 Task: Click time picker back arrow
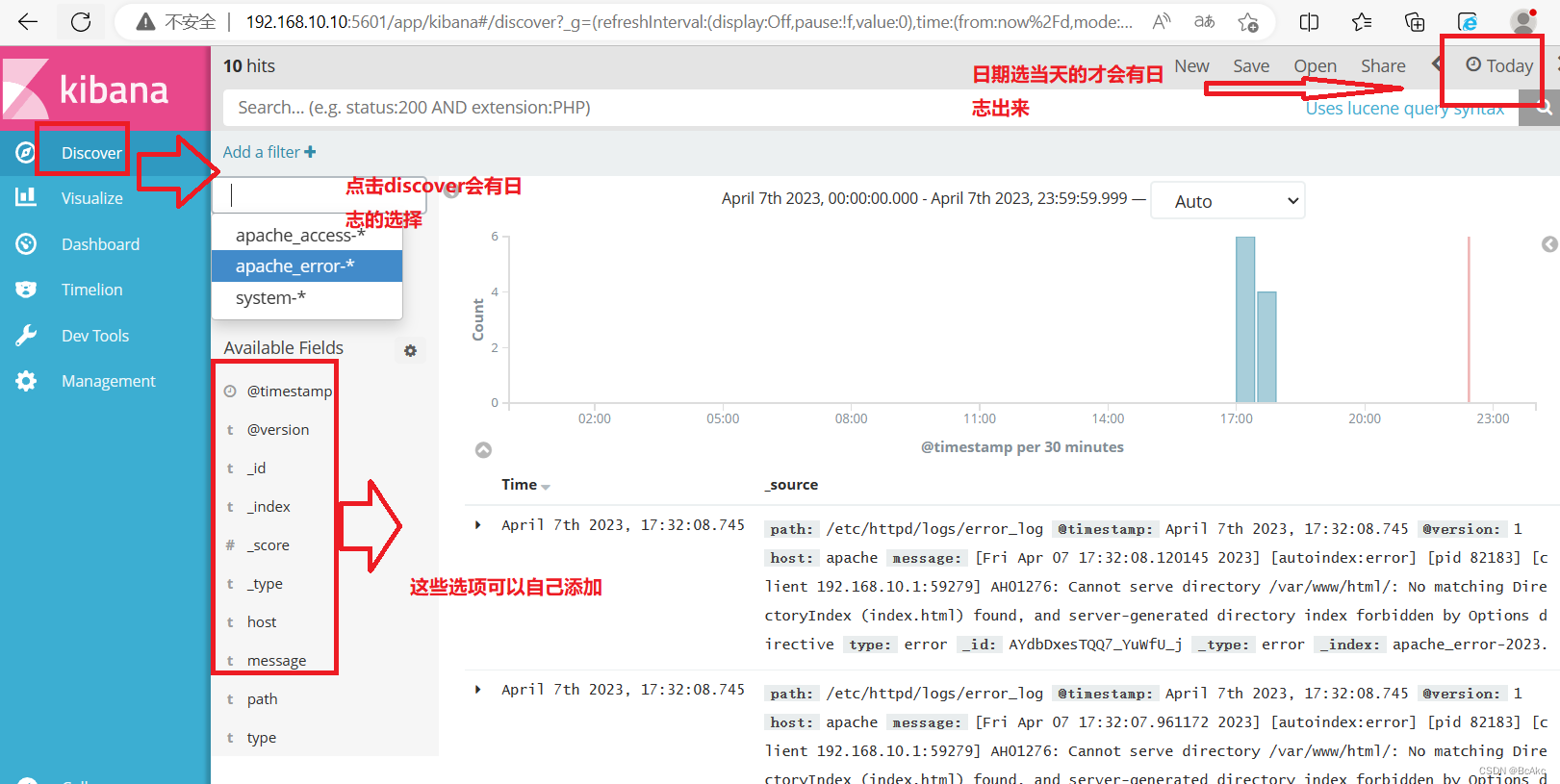(x=1436, y=64)
